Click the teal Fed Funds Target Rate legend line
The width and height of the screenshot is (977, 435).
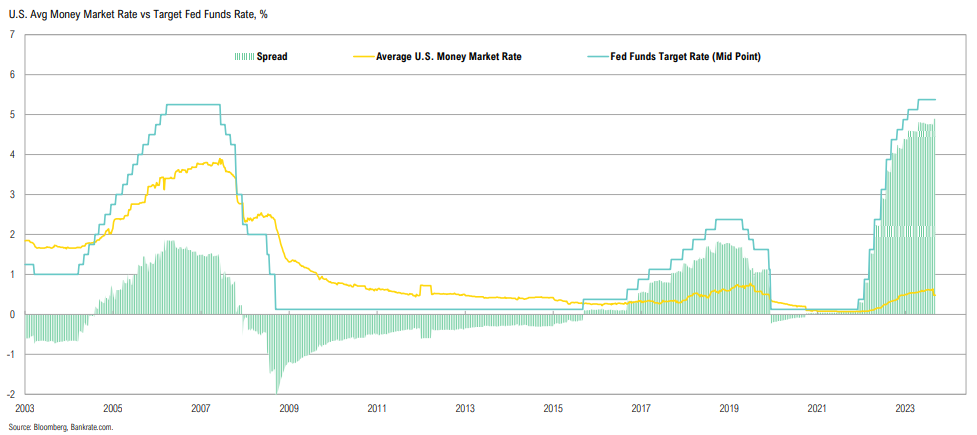[x=597, y=57]
